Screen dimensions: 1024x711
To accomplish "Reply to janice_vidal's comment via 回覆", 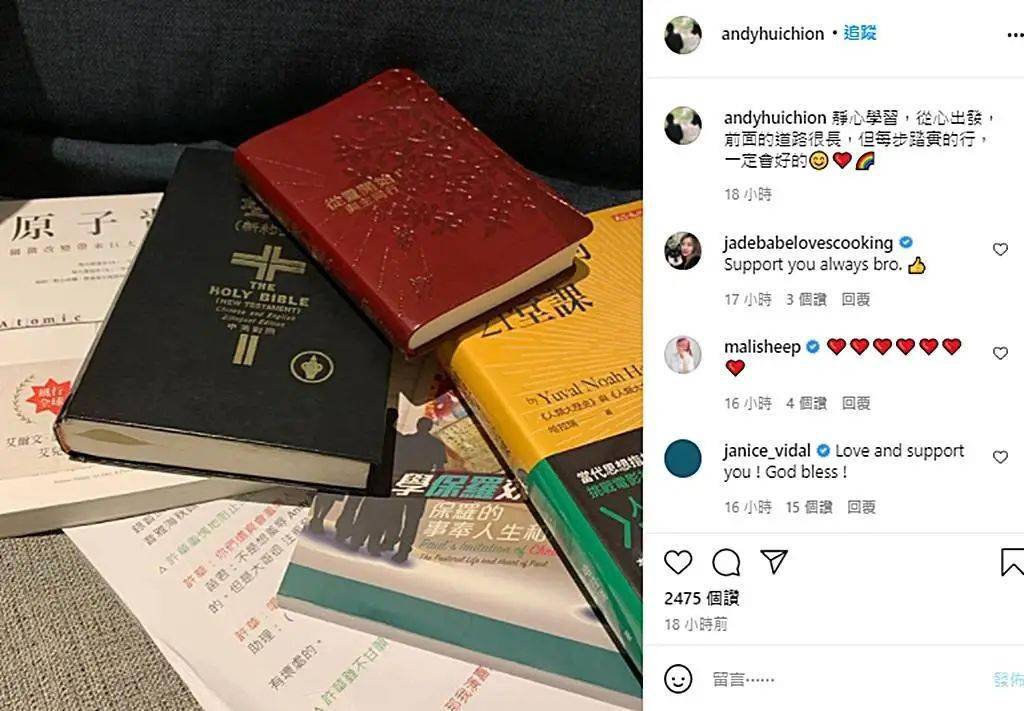I will (x=861, y=507).
